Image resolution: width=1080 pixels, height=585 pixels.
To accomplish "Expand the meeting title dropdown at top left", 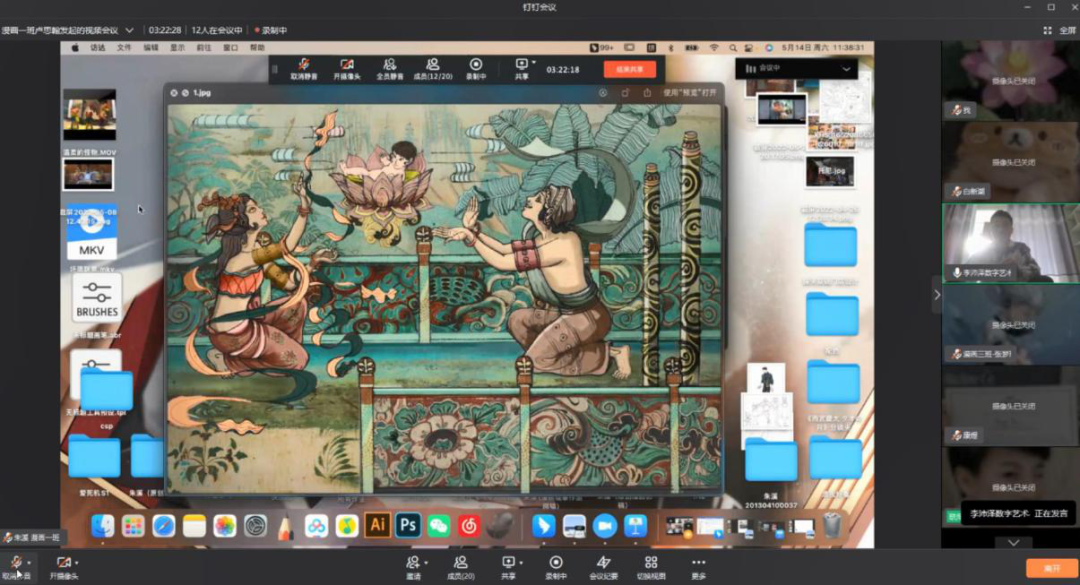I will (129, 30).
